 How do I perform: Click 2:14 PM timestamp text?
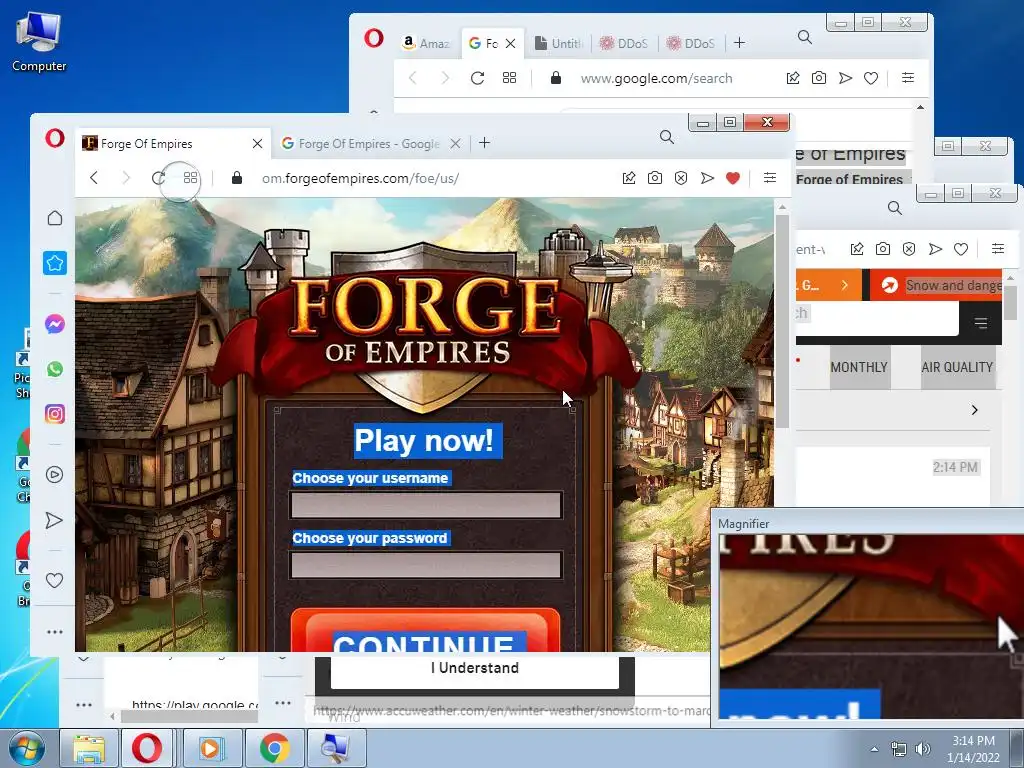[x=955, y=468]
